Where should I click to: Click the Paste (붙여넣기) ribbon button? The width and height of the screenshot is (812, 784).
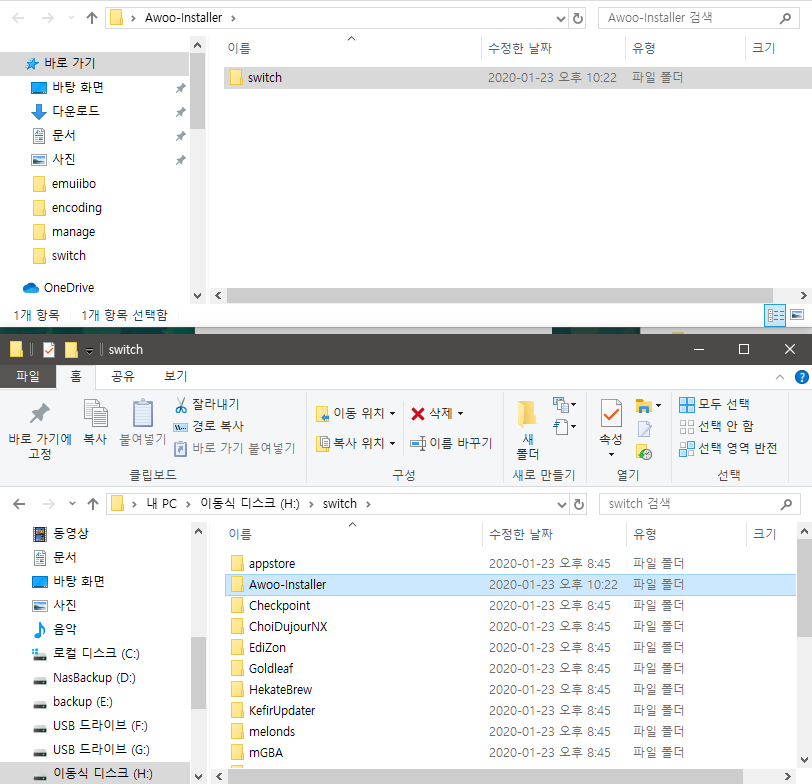[142, 422]
